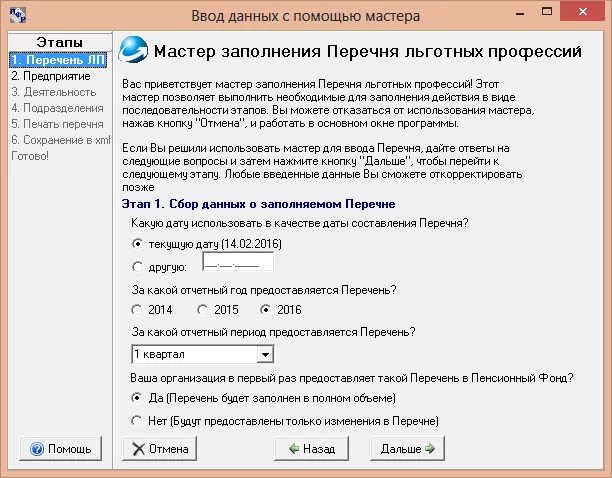Minimize the wizard window
This screenshot has width=612, height=478.
click(x=519, y=12)
